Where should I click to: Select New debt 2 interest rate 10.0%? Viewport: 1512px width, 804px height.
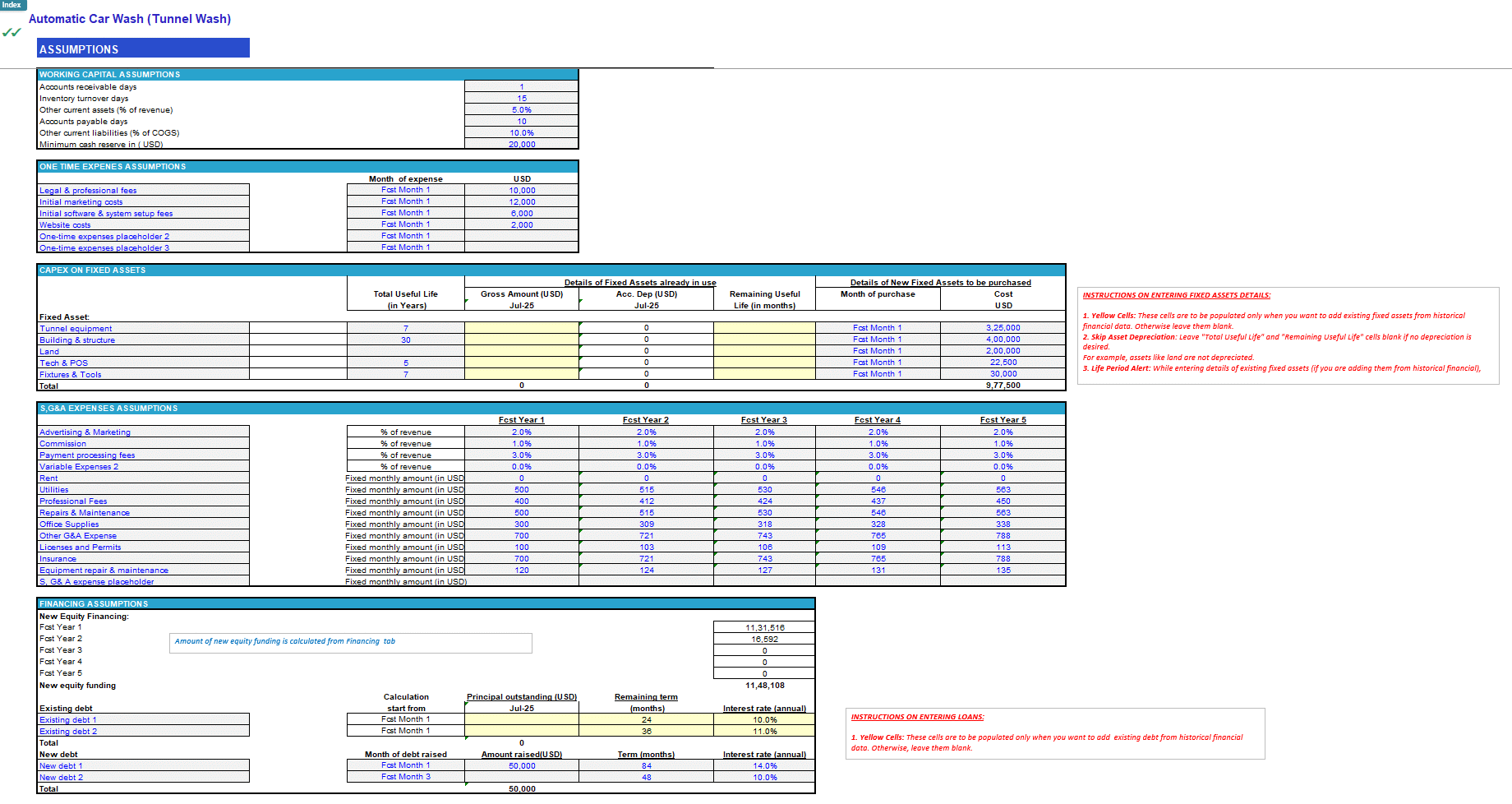coord(764,777)
